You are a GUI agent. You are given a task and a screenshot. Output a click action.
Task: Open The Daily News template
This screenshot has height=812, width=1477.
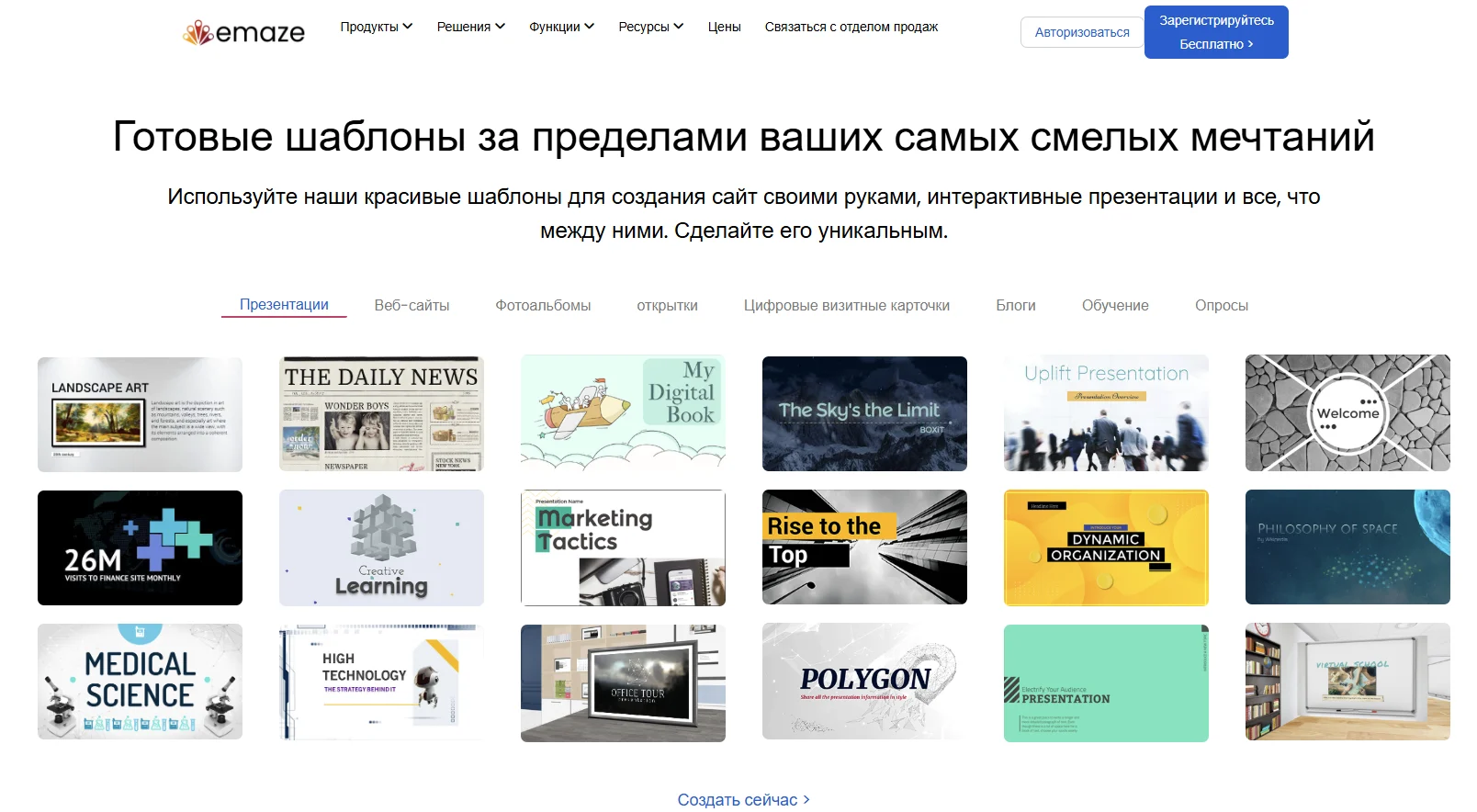(381, 413)
